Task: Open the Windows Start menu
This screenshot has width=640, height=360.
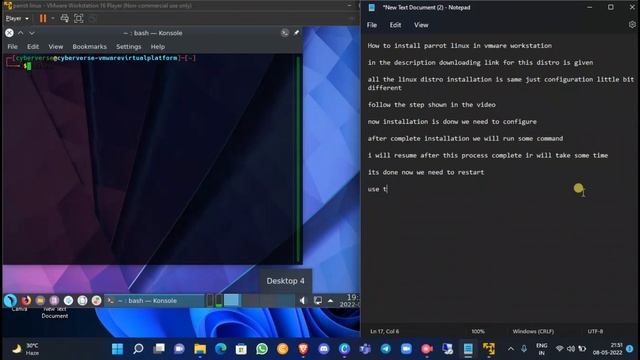Action: point(117,349)
